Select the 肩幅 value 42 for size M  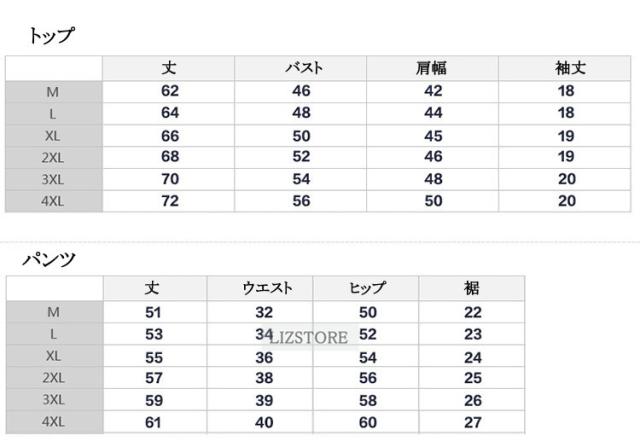click(x=432, y=91)
